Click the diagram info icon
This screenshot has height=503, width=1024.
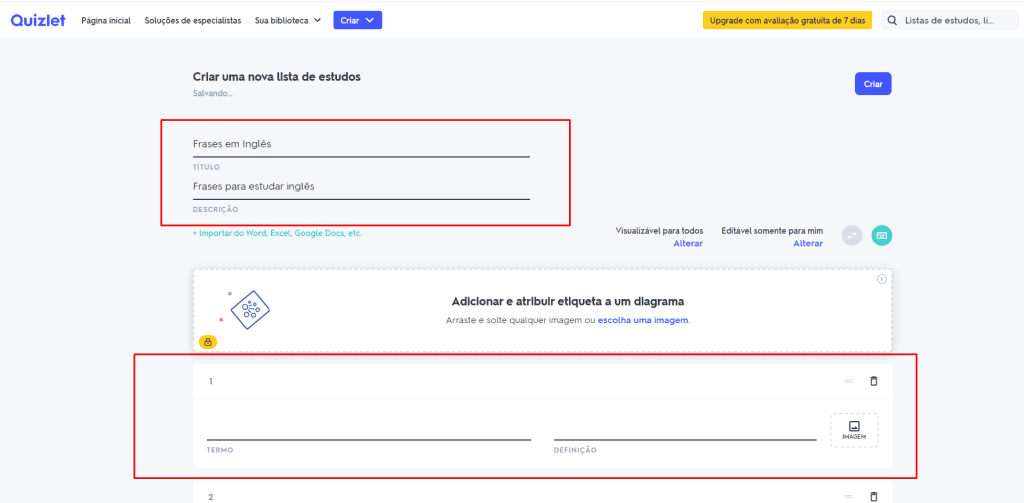(882, 279)
